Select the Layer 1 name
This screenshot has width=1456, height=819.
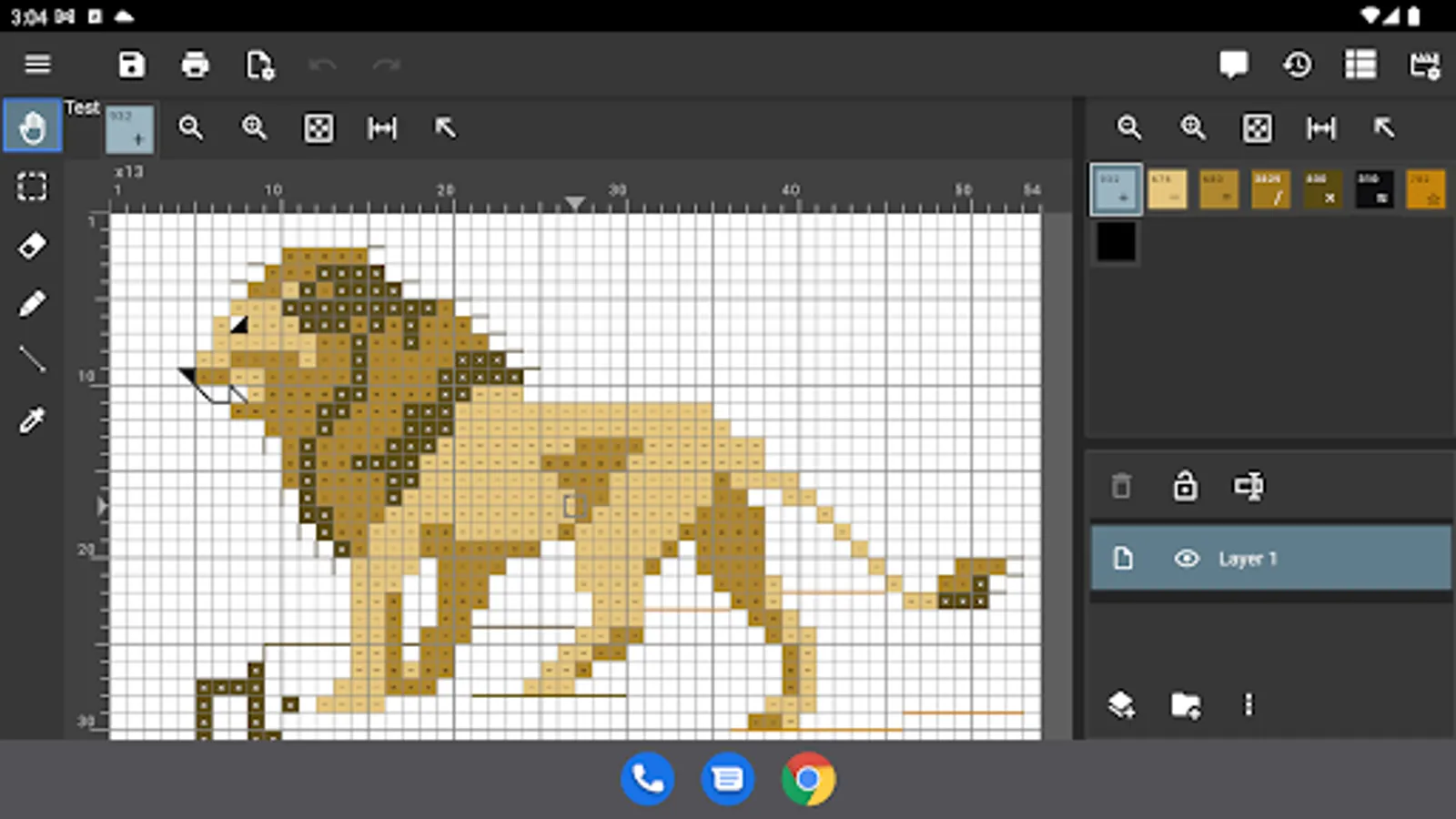click(x=1248, y=559)
